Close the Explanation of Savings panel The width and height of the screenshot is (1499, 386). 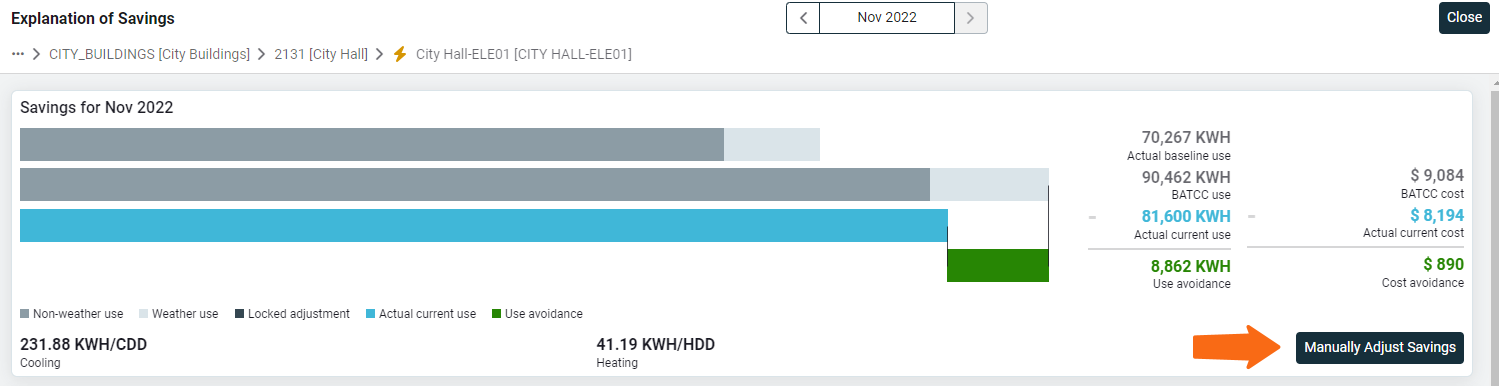click(x=1464, y=18)
